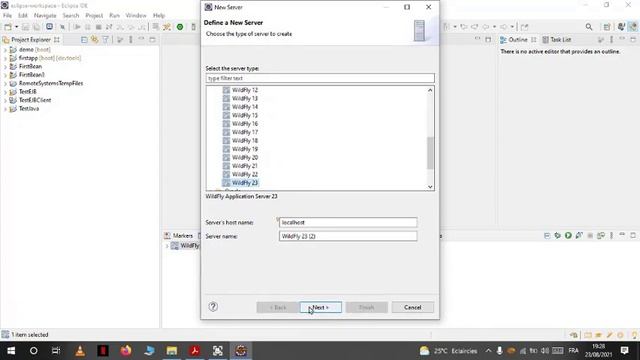Expand RemoteSystemsTempFiles project node
Image resolution: width=640 pixels, height=360 pixels.
tap(5, 83)
